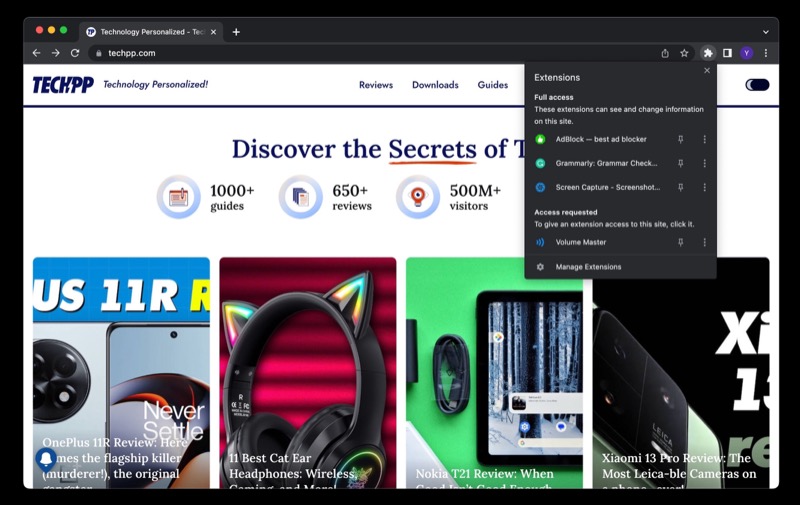Click the 500M+ visitors icon

click(x=418, y=197)
